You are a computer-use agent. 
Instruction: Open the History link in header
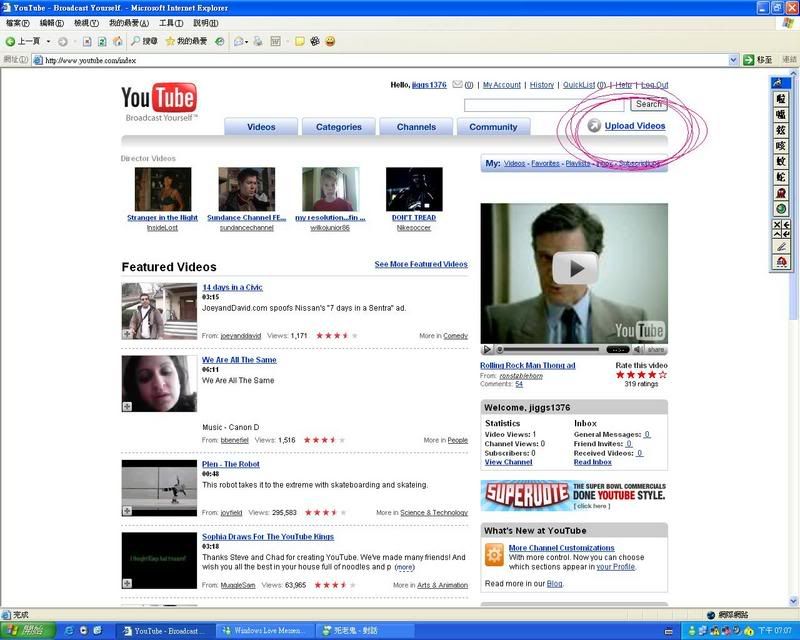[x=541, y=85]
